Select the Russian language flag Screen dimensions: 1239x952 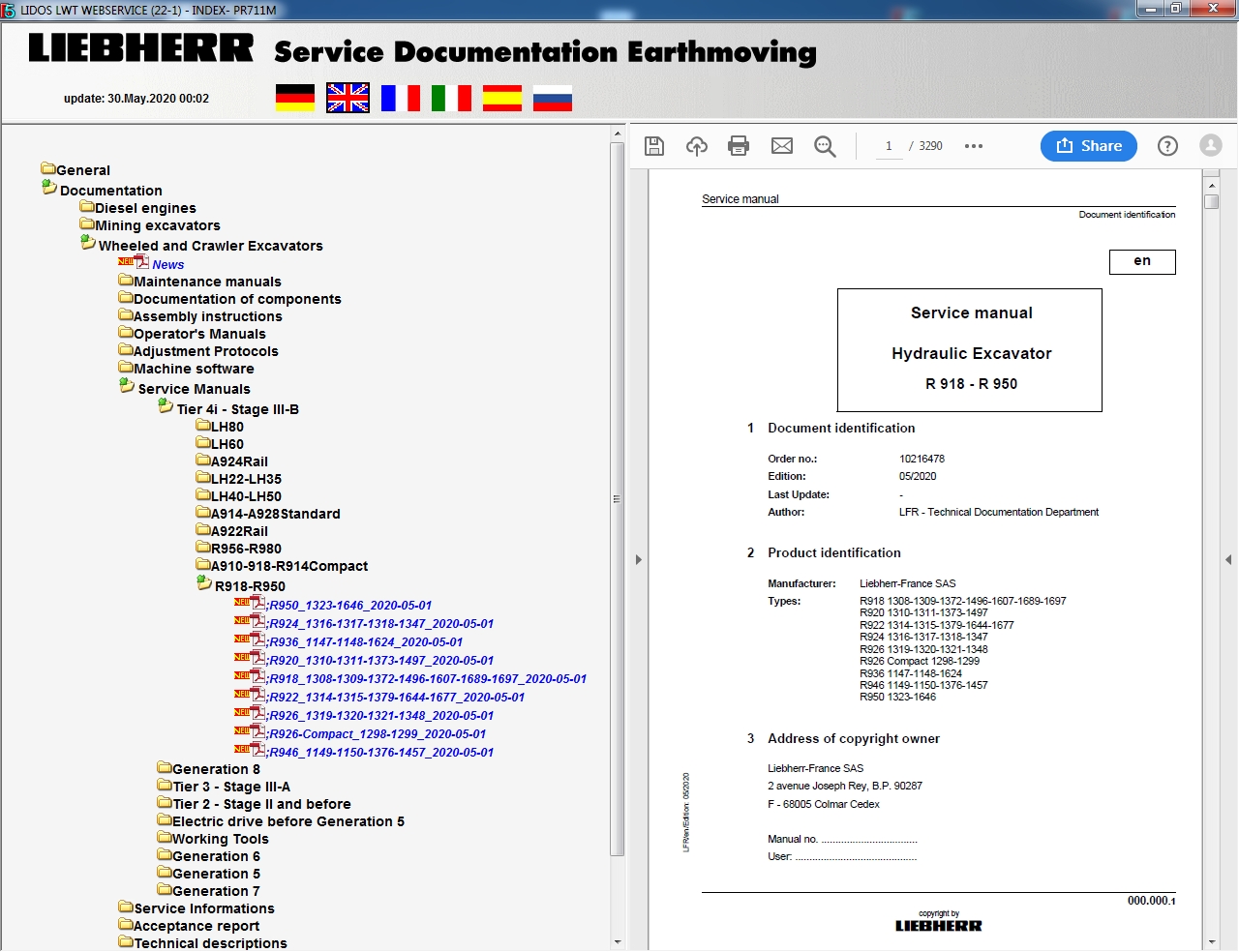pos(552,98)
